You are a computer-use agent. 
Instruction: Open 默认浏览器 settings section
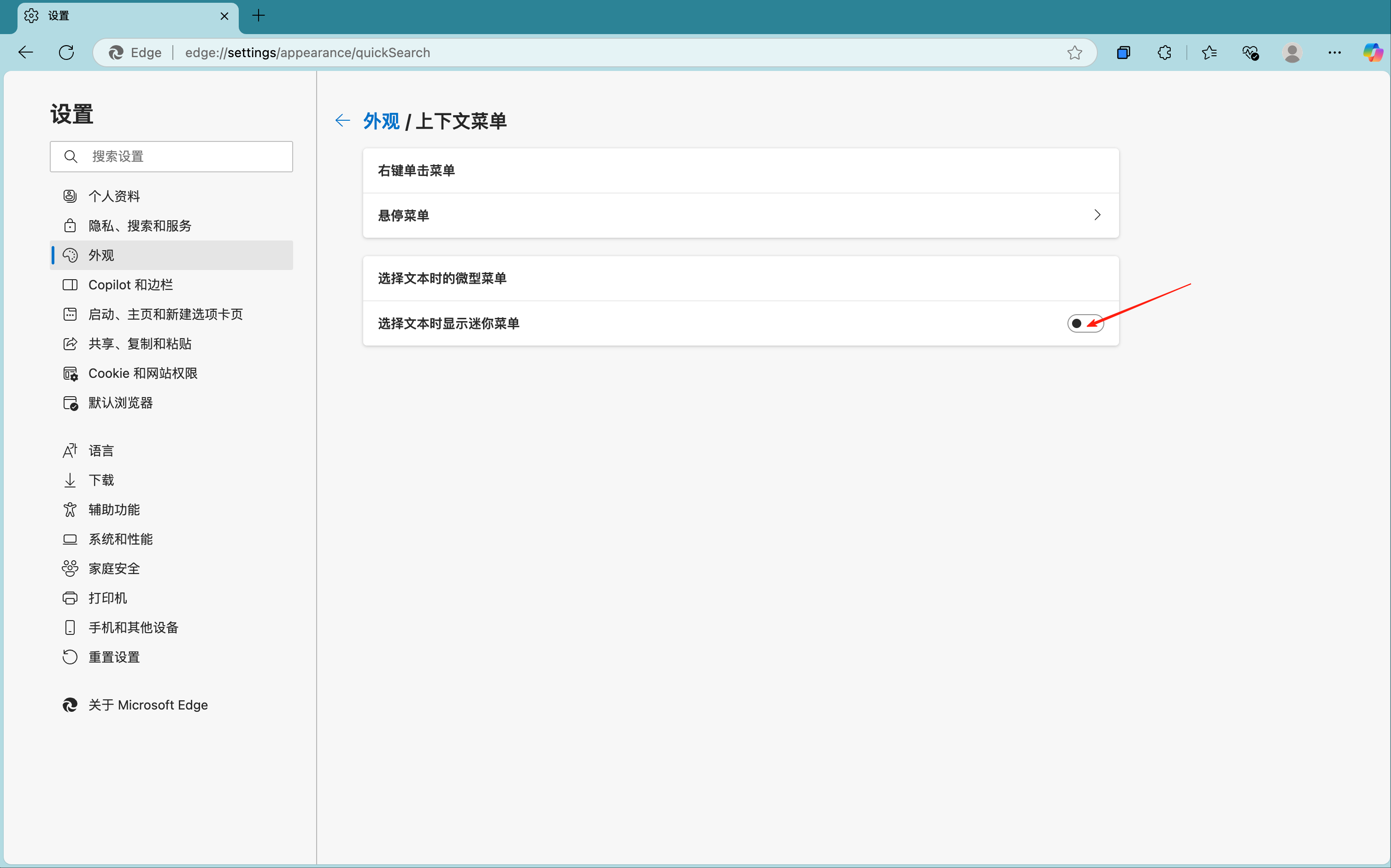point(171,403)
